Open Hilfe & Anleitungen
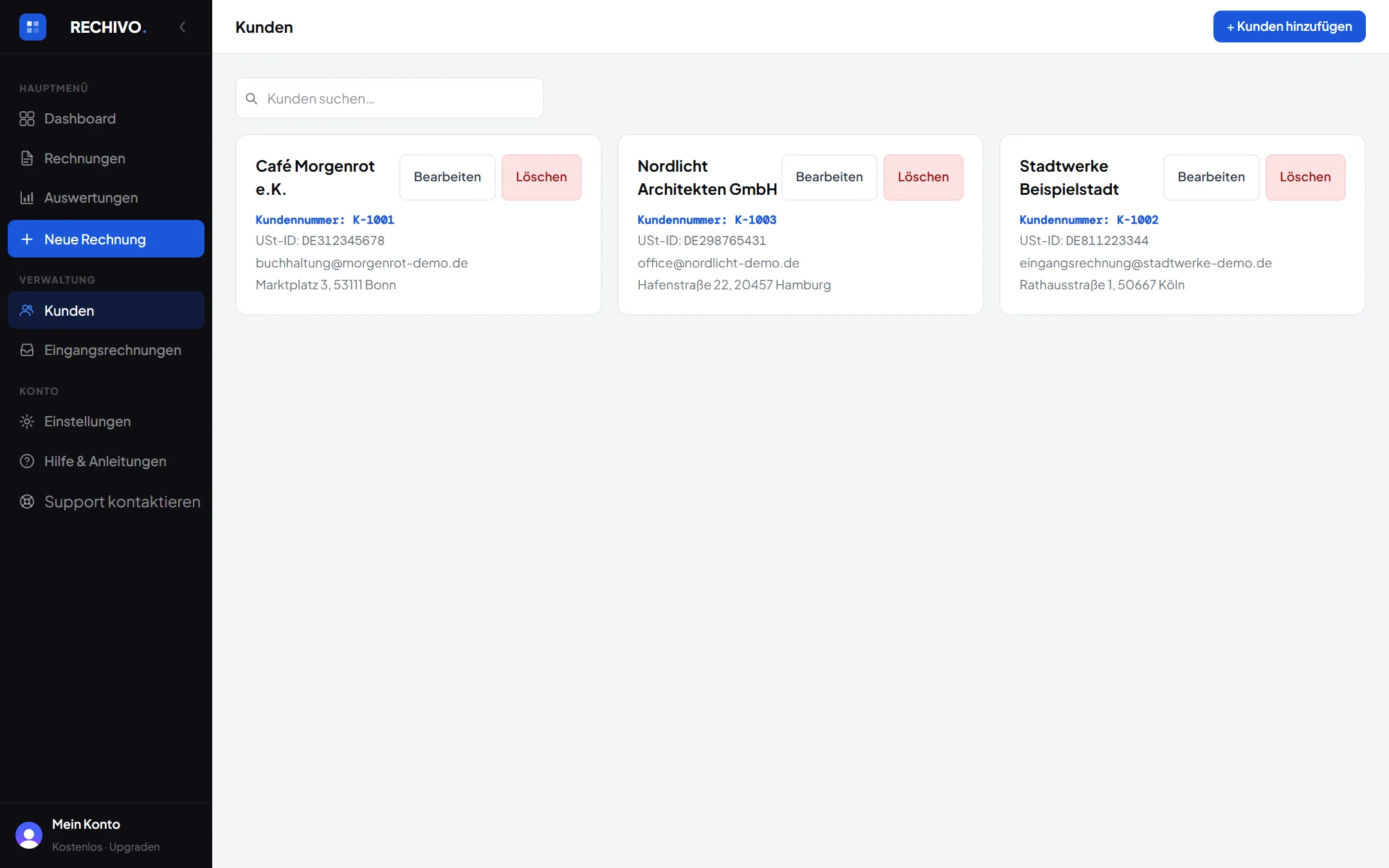The image size is (1389, 868). point(106,461)
